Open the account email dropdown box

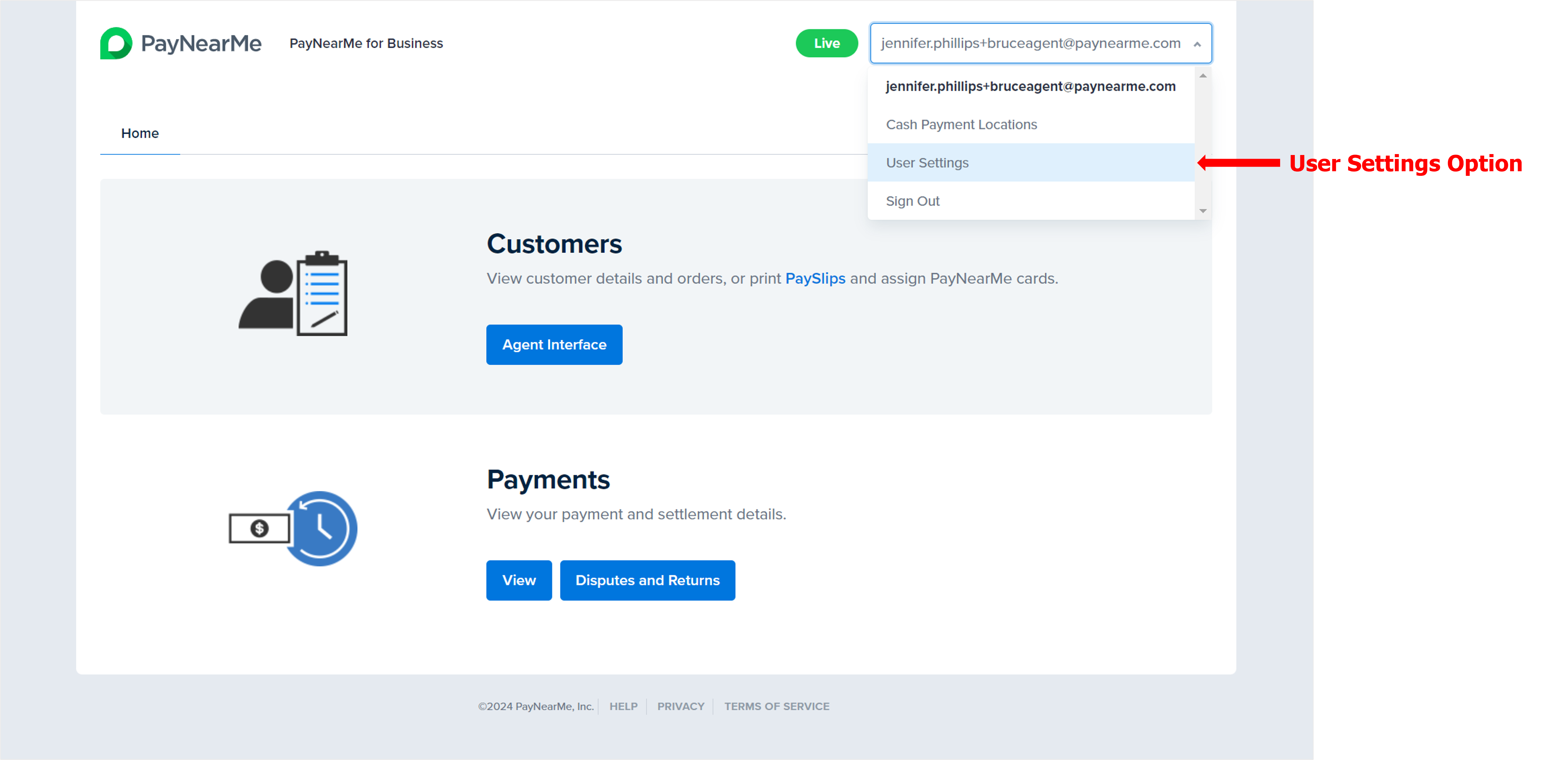tap(1030, 43)
